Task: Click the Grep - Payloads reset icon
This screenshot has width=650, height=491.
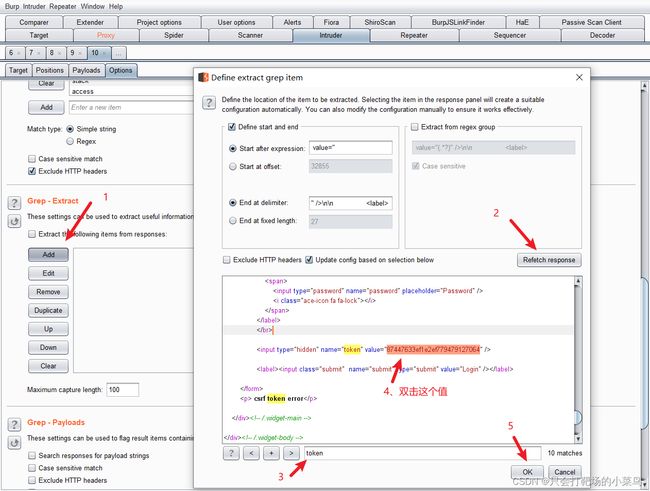Action: tap(15, 442)
